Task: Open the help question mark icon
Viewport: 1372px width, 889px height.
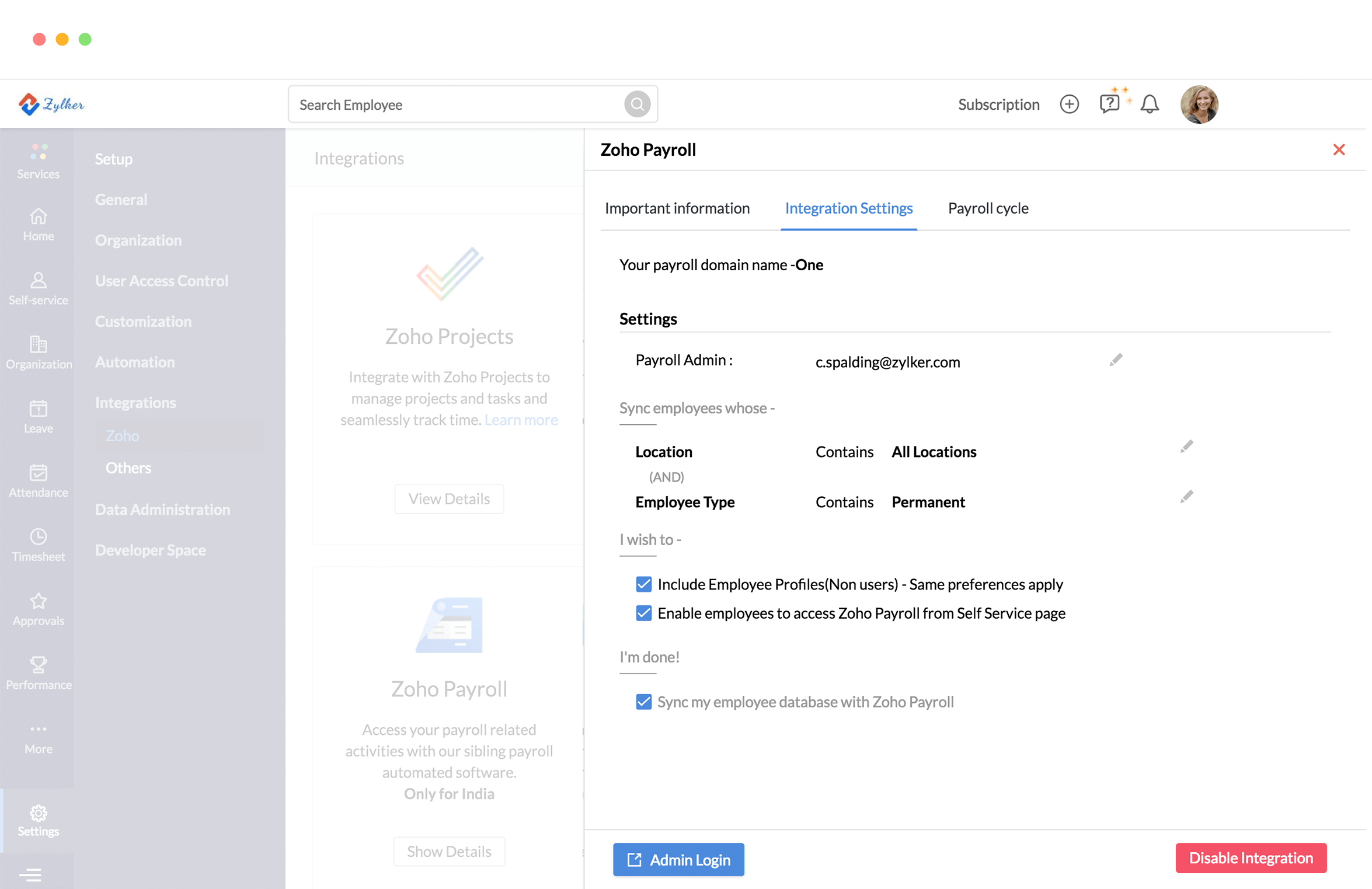Action: point(1109,104)
